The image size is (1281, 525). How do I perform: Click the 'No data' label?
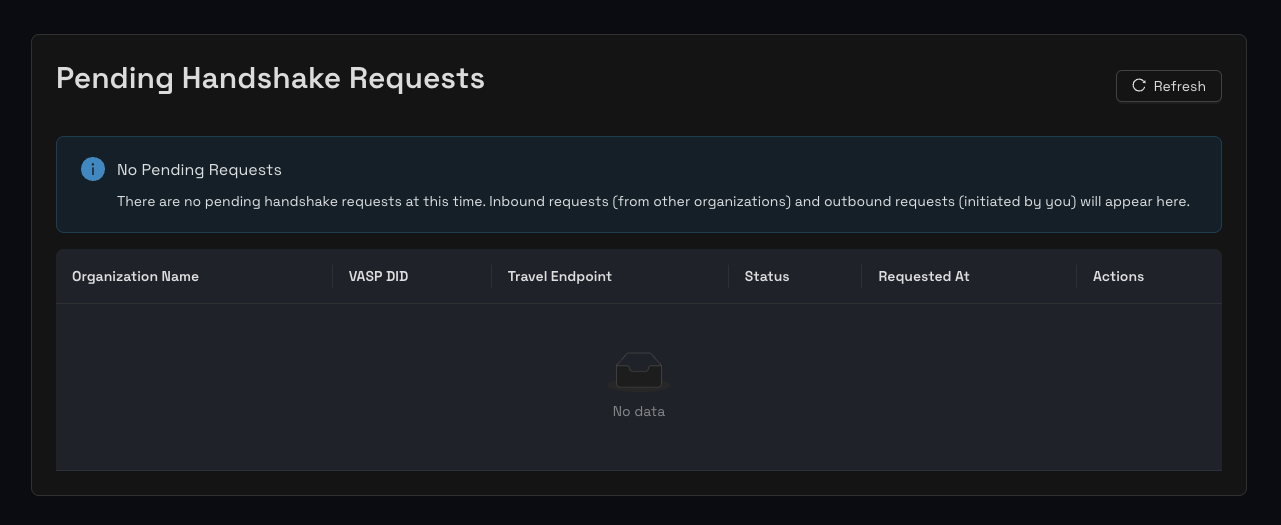pos(638,411)
